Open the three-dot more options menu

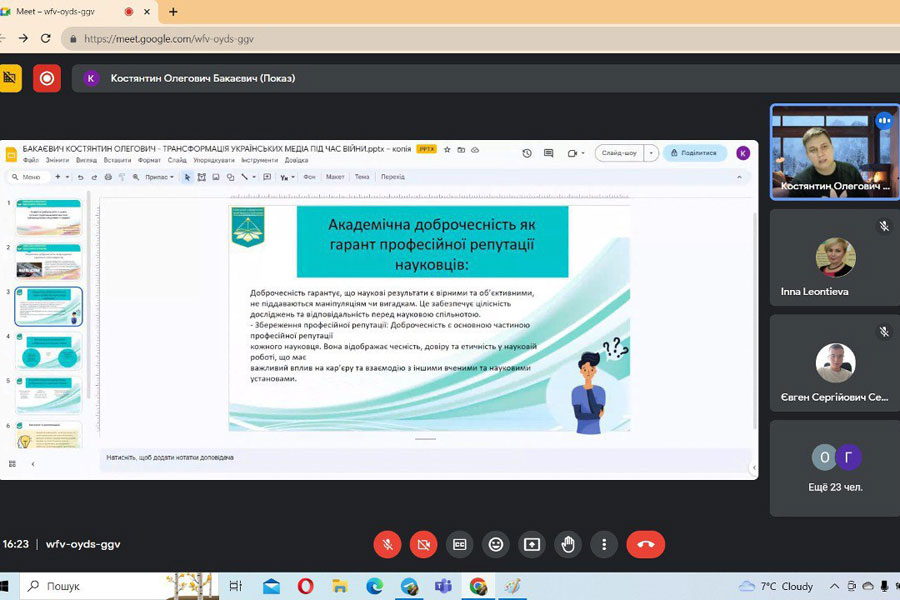pyautogui.click(x=604, y=544)
